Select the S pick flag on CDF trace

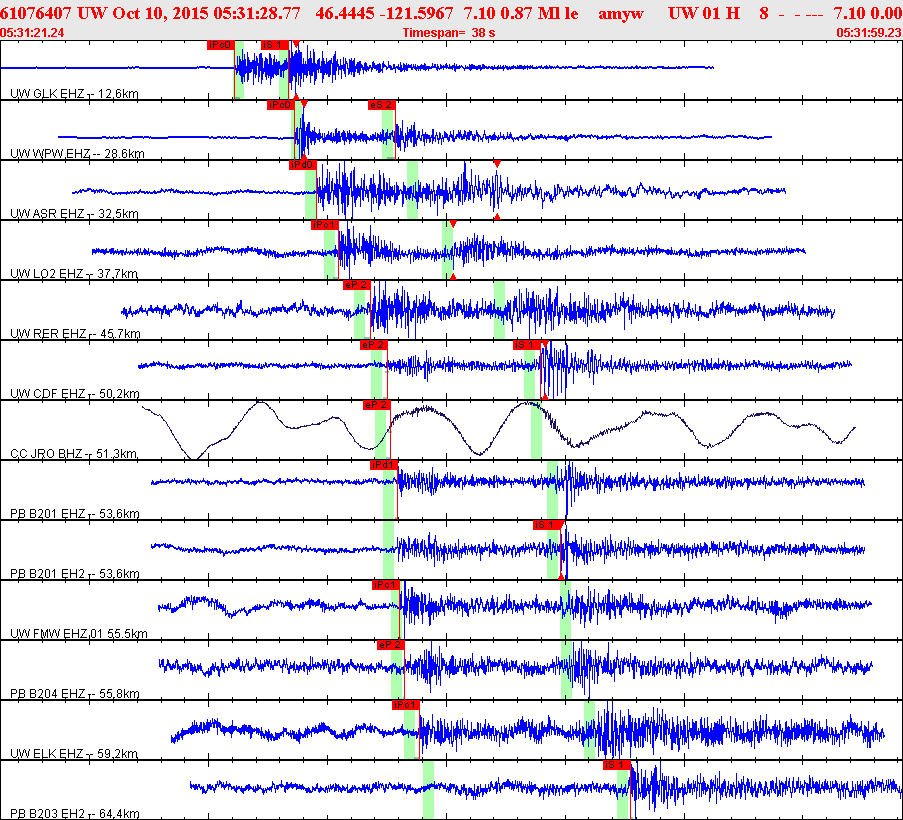tap(526, 345)
